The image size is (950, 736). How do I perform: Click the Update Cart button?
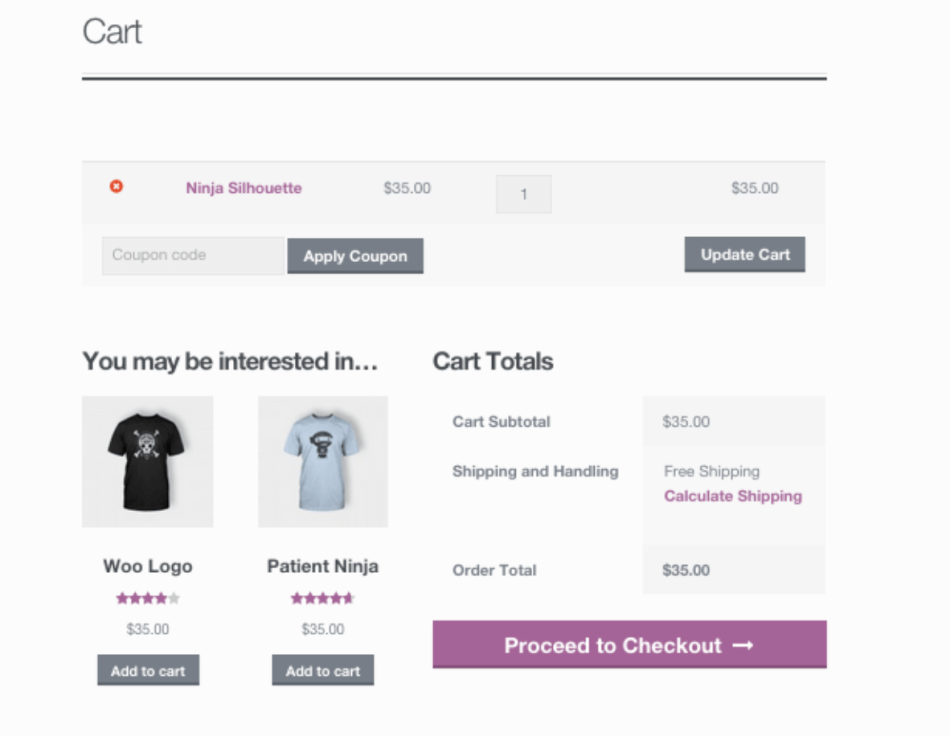coord(745,255)
